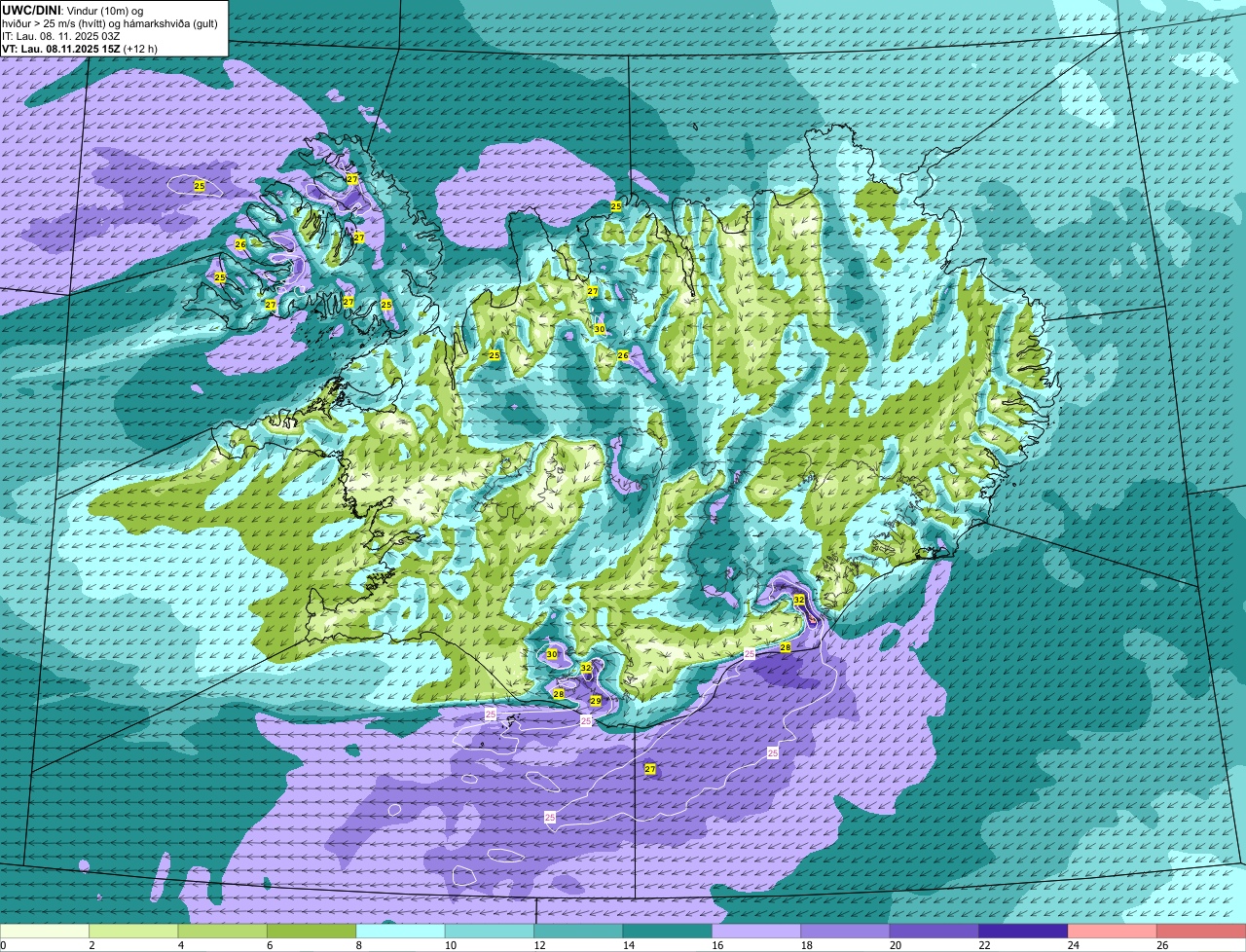This screenshot has width=1246, height=952.
Task: Pick the green 4–6 legend swatch
Action: [x=223, y=932]
